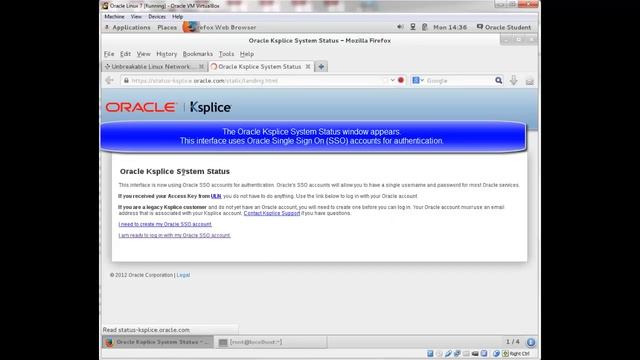Open the URL history dropdown arrow

pyautogui.click(x=392, y=80)
